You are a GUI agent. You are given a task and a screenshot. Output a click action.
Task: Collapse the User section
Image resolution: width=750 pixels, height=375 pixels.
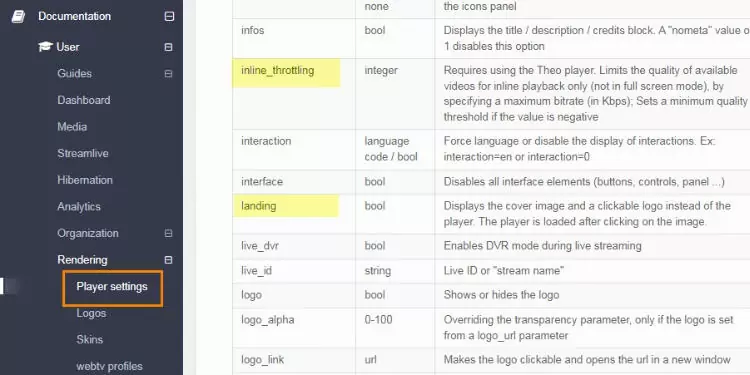pos(168,47)
